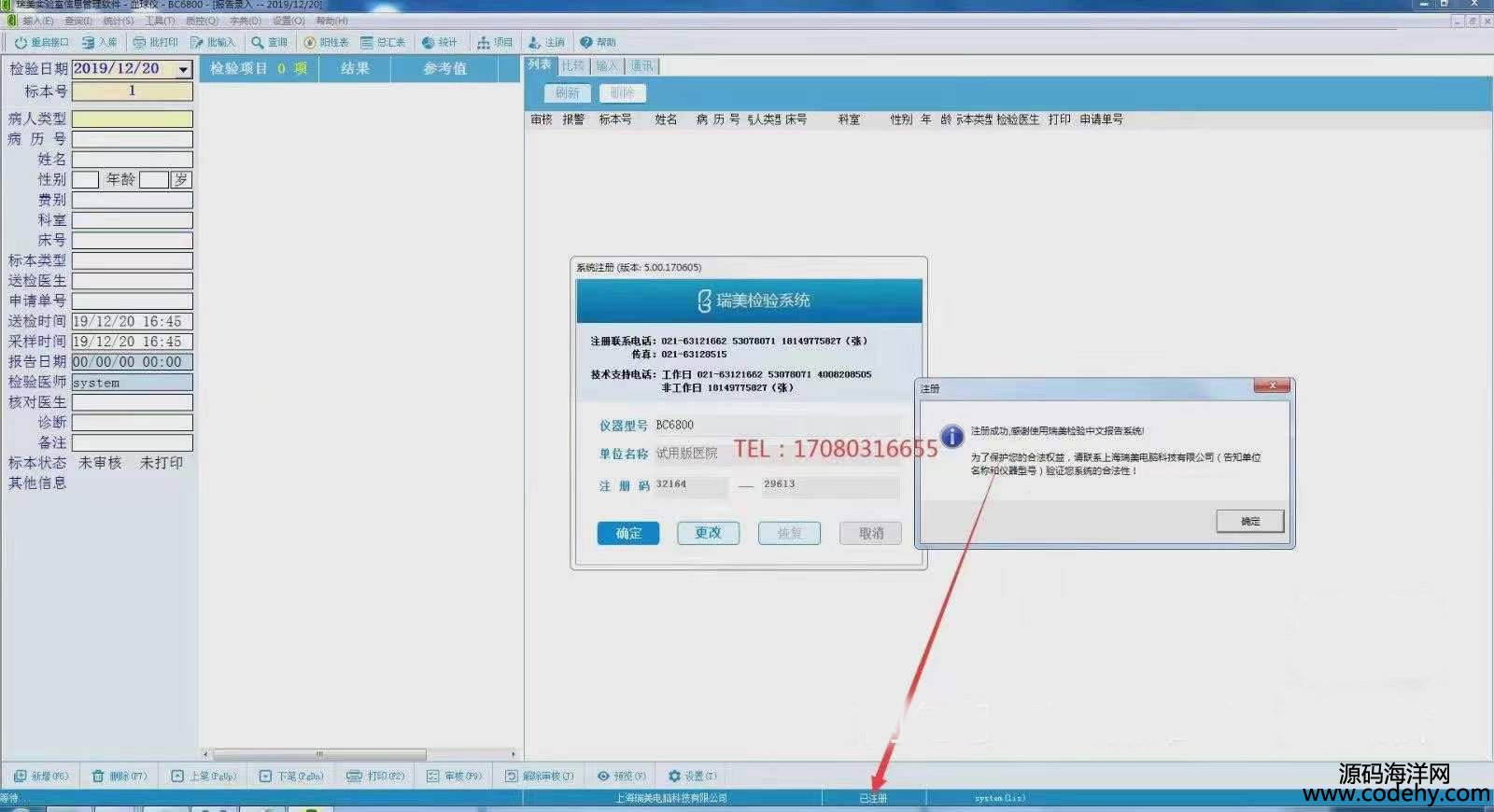Open the 字典(D) menu
The width and height of the screenshot is (1494, 812).
pos(246,21)
